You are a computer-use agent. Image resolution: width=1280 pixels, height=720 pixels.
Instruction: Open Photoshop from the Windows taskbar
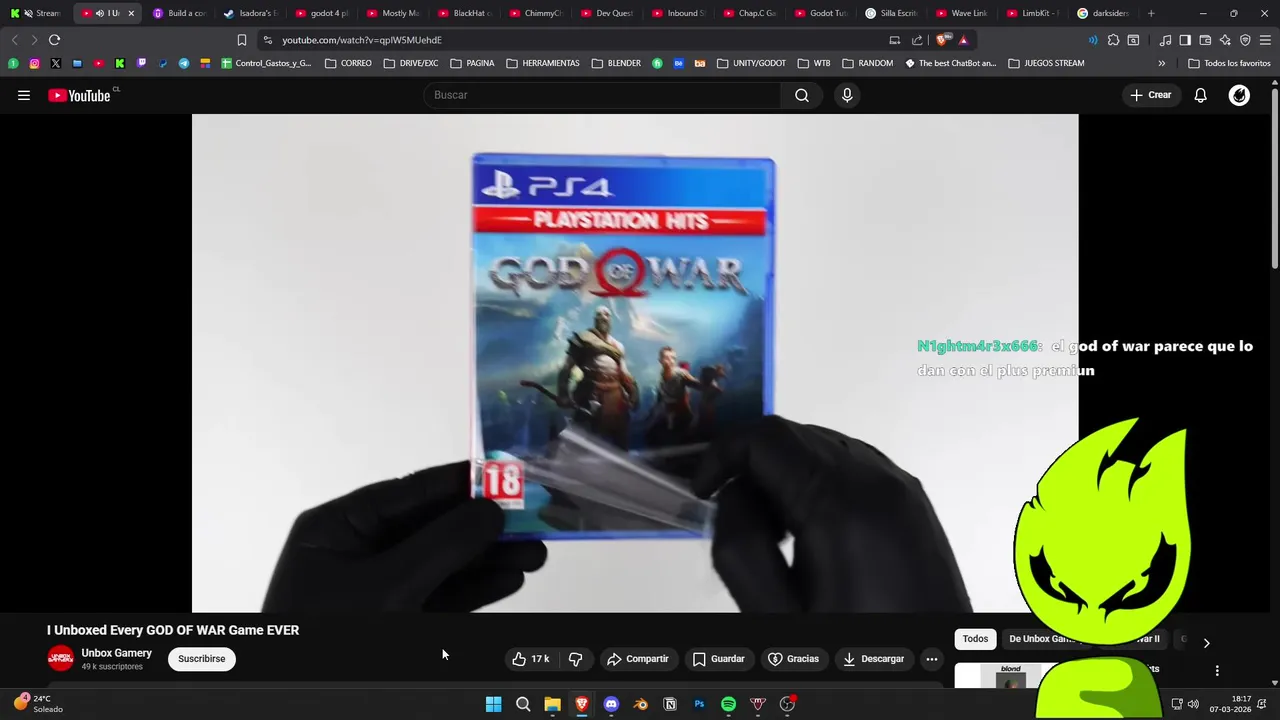pos(699,704)
